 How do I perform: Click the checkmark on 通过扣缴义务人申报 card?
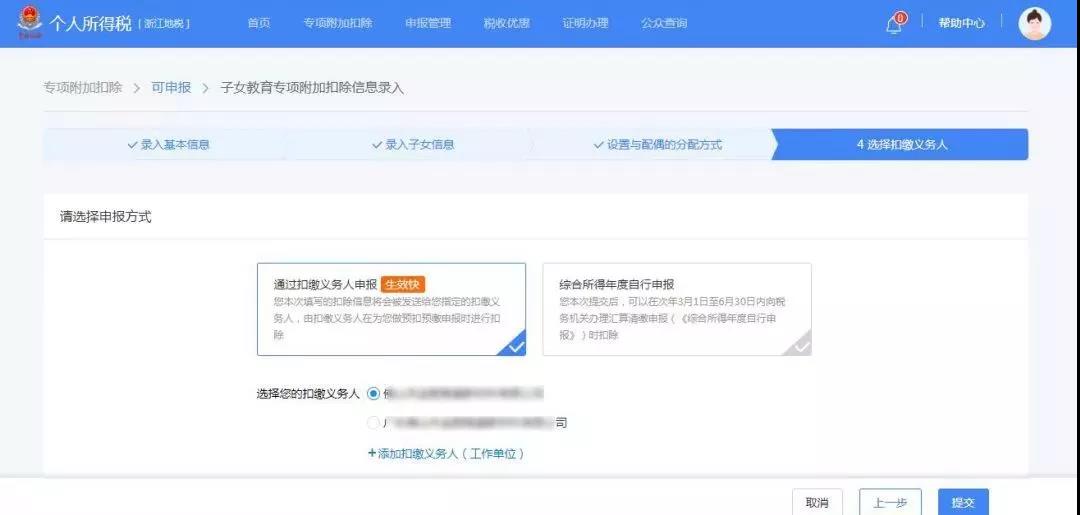coord(515,346)
